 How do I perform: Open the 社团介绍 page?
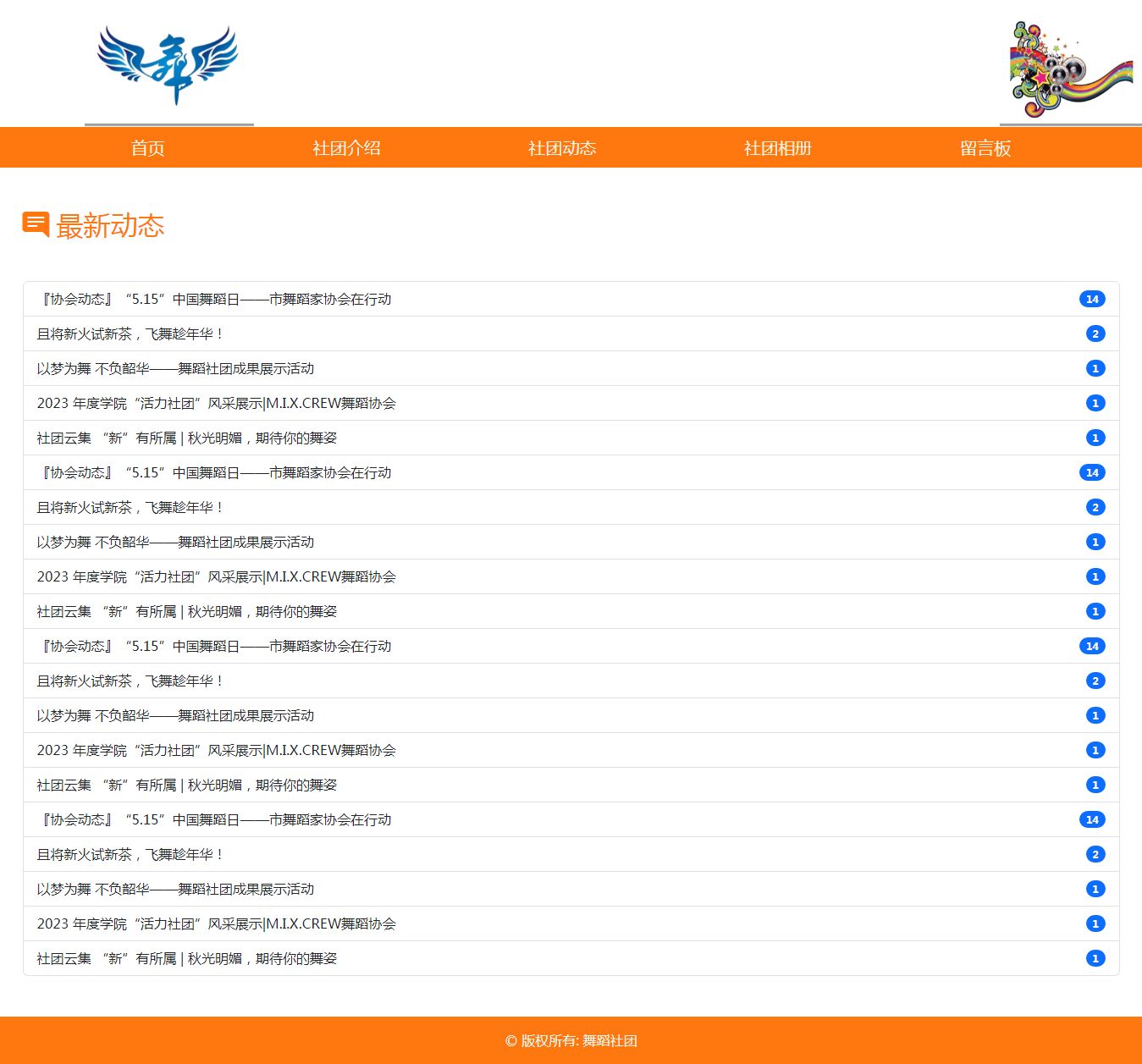[346, 148]
